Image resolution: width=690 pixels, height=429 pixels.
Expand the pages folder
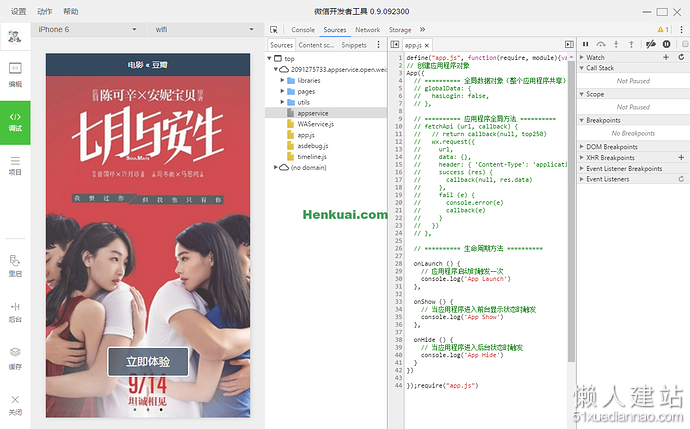(x=283, y=91)
